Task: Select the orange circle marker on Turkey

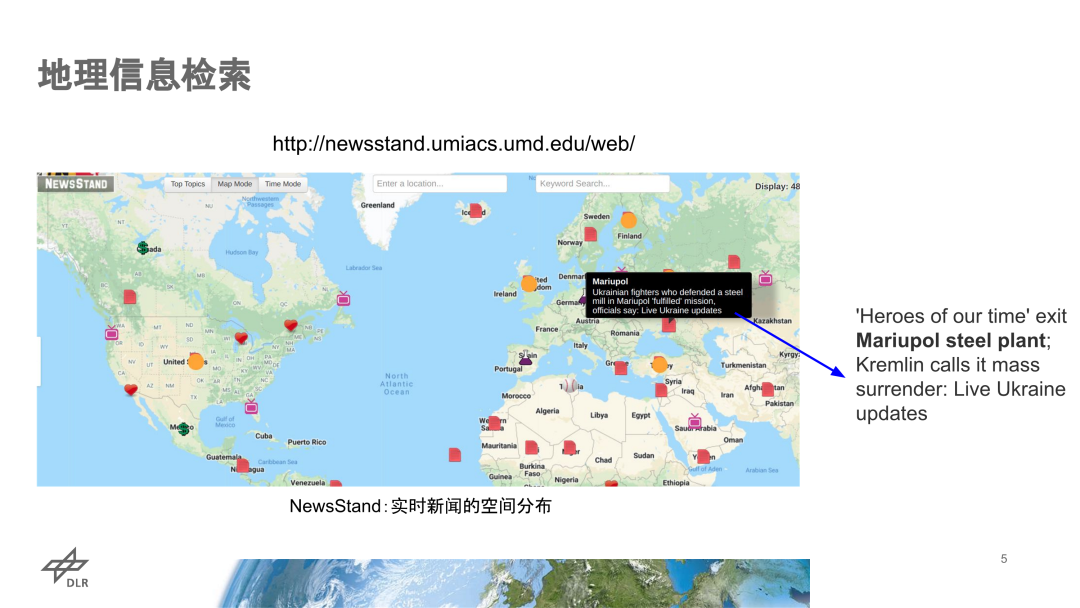Action: pos(660,364)
